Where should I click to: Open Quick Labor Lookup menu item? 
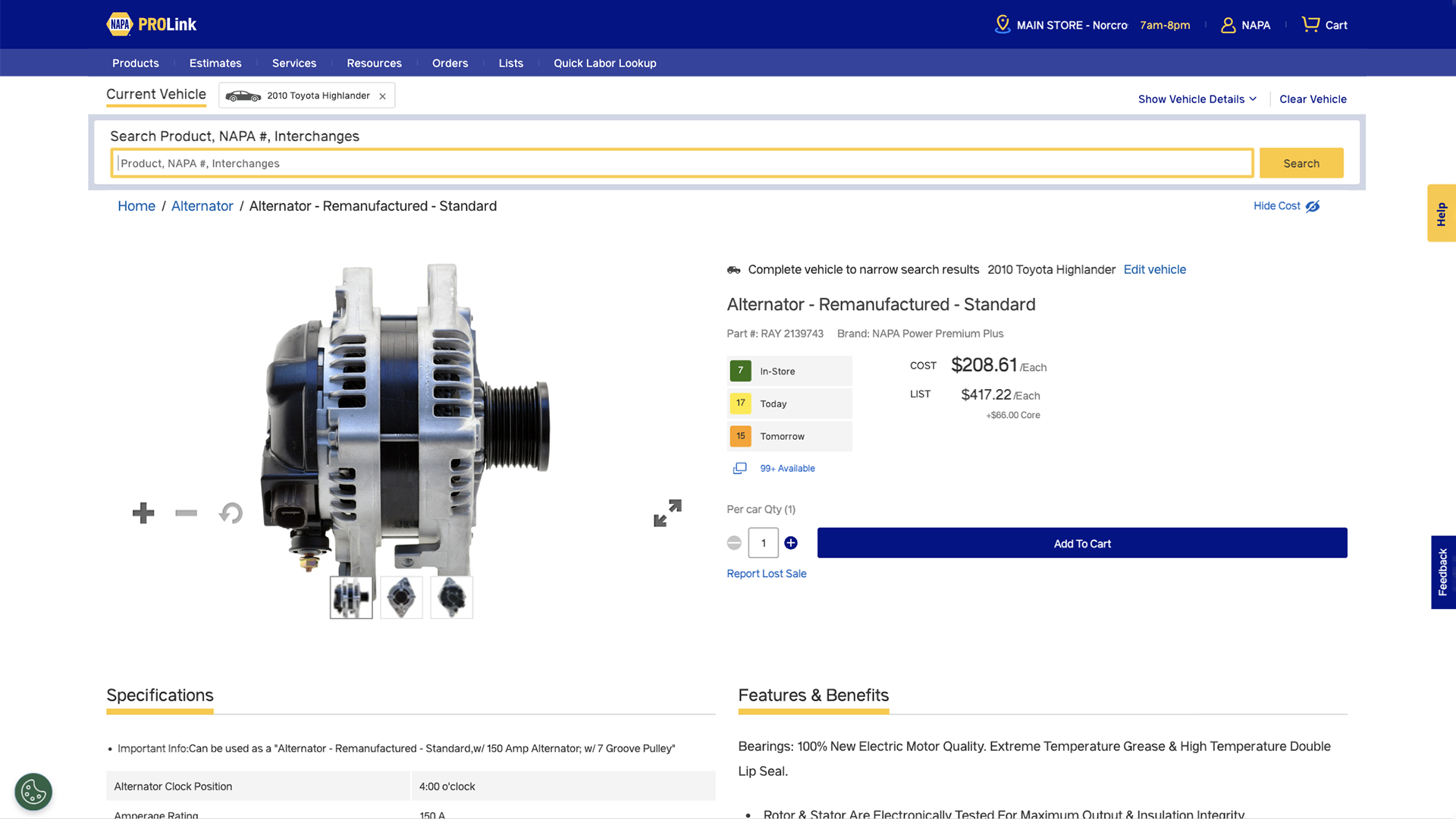[x=604, y=63]
